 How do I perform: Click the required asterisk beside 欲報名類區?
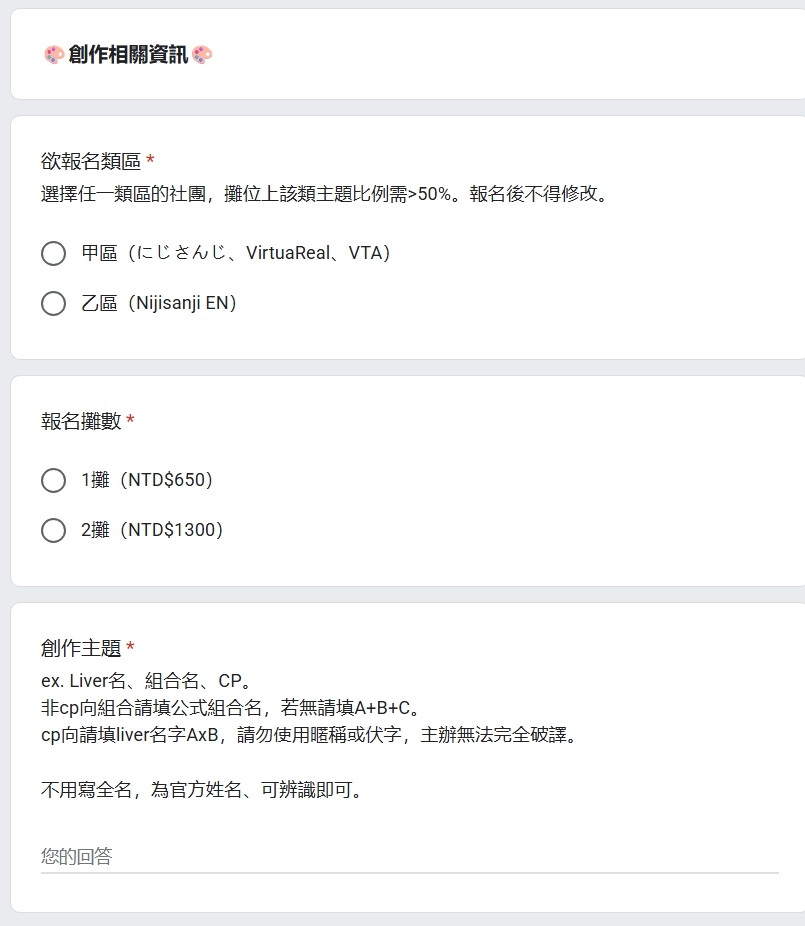(150, 159)
